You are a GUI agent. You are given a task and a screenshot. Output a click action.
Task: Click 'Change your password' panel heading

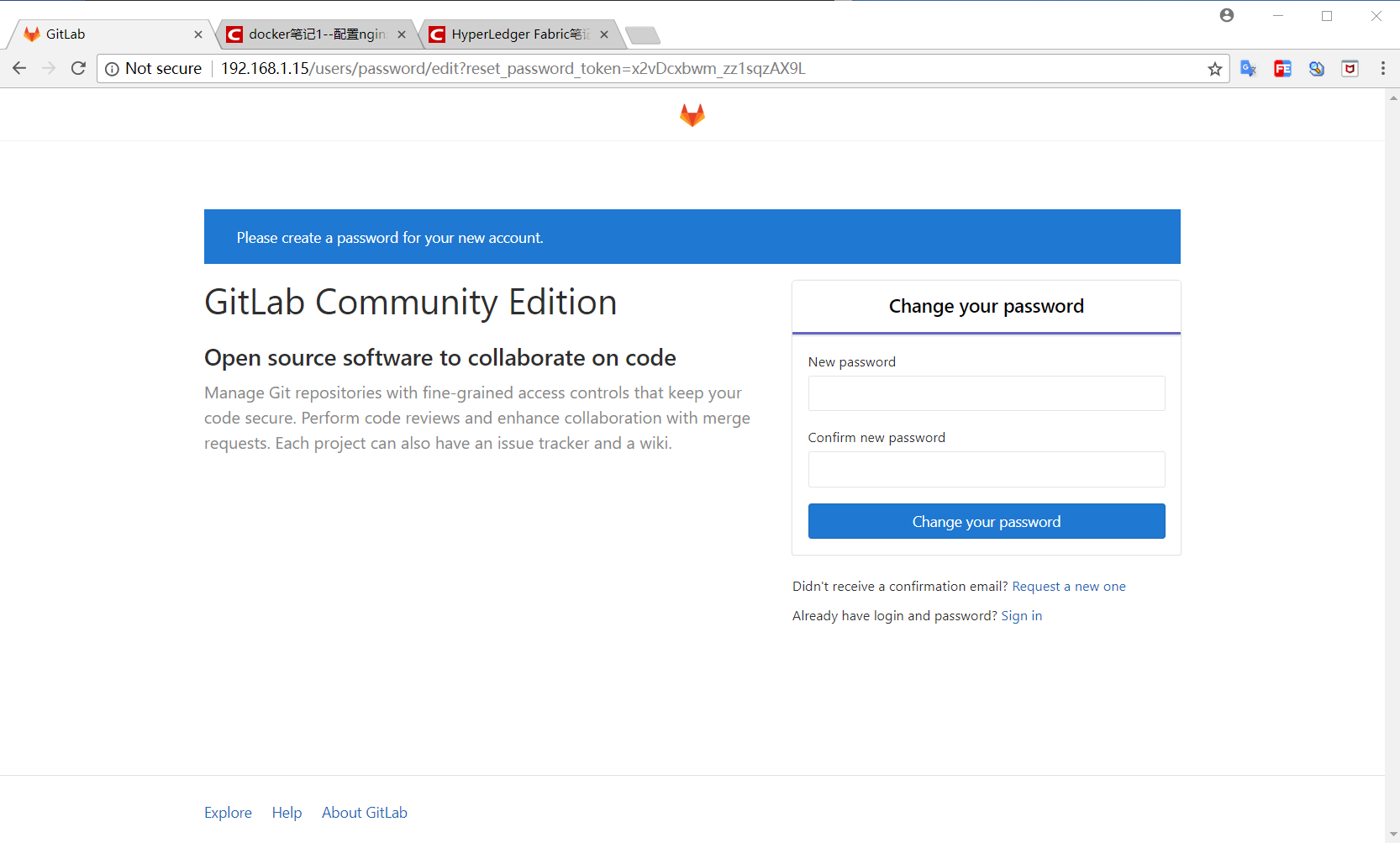(987, 306)
